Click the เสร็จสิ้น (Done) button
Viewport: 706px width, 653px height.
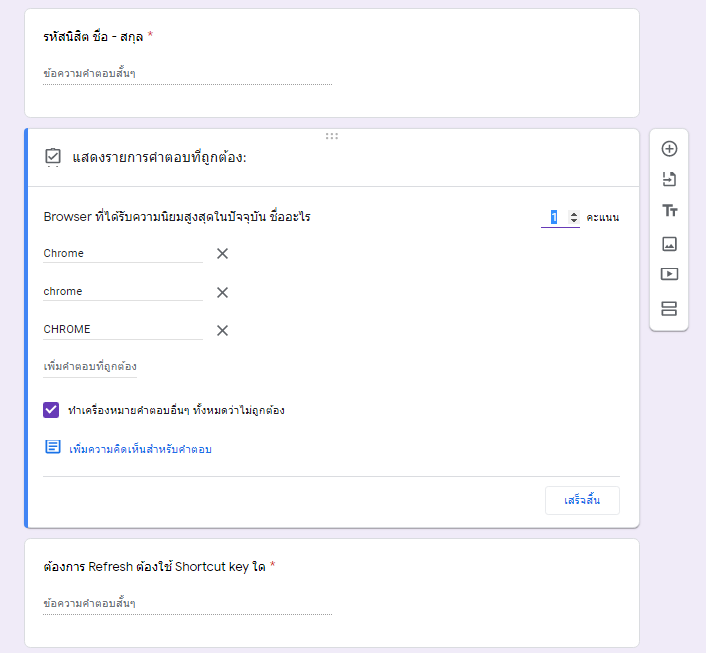[582, 500]
